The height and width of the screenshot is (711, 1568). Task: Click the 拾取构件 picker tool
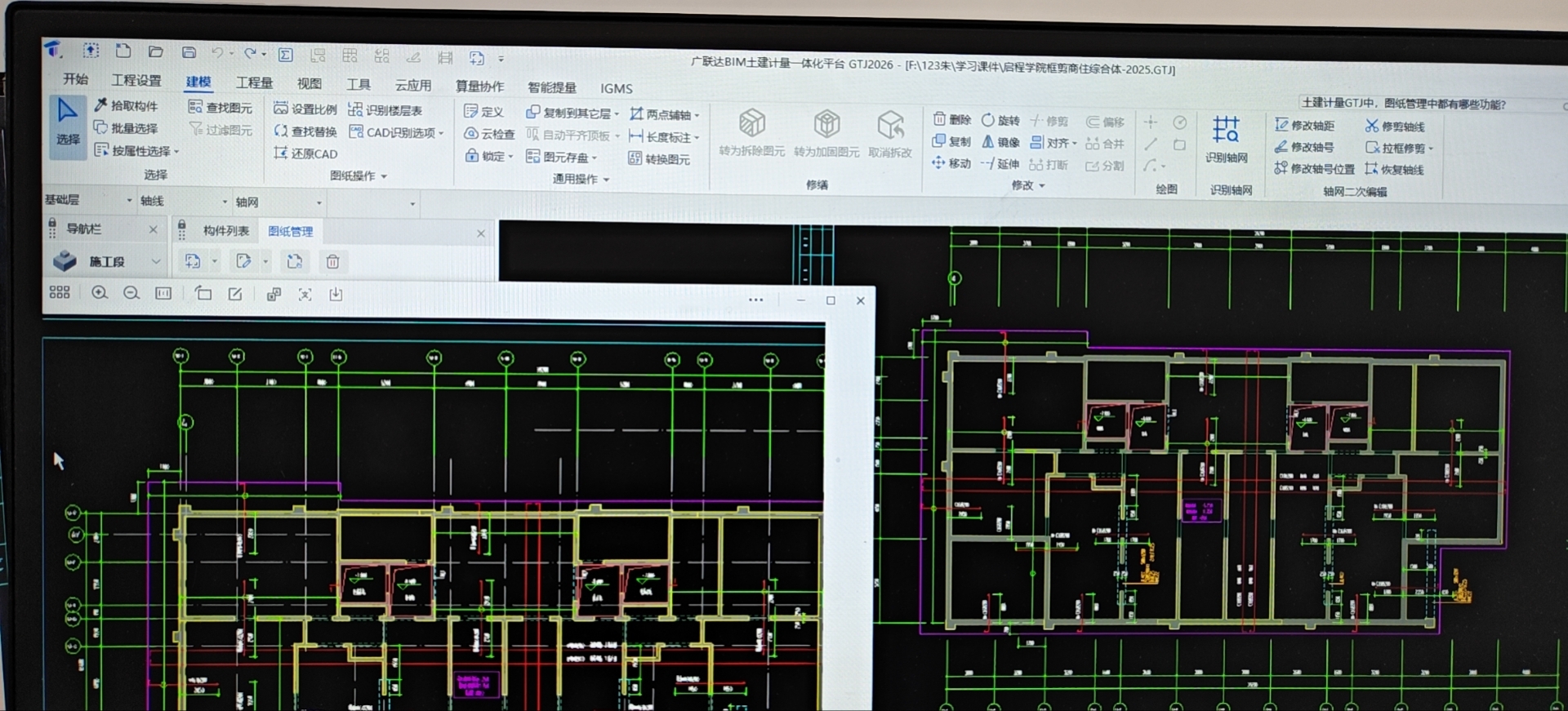point(126,105)
